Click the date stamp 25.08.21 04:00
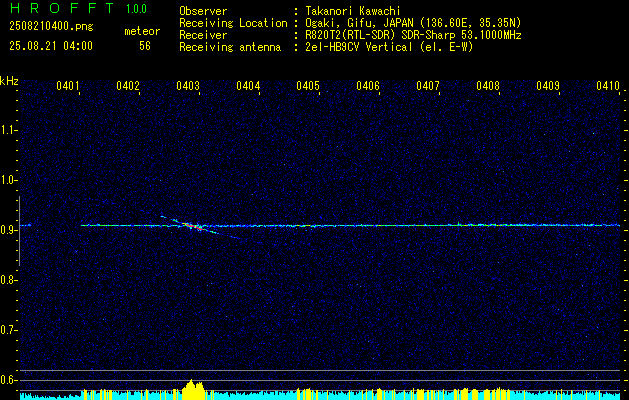Image resolution: width=629 pixels, height=400 pixels. pos(51,46)
